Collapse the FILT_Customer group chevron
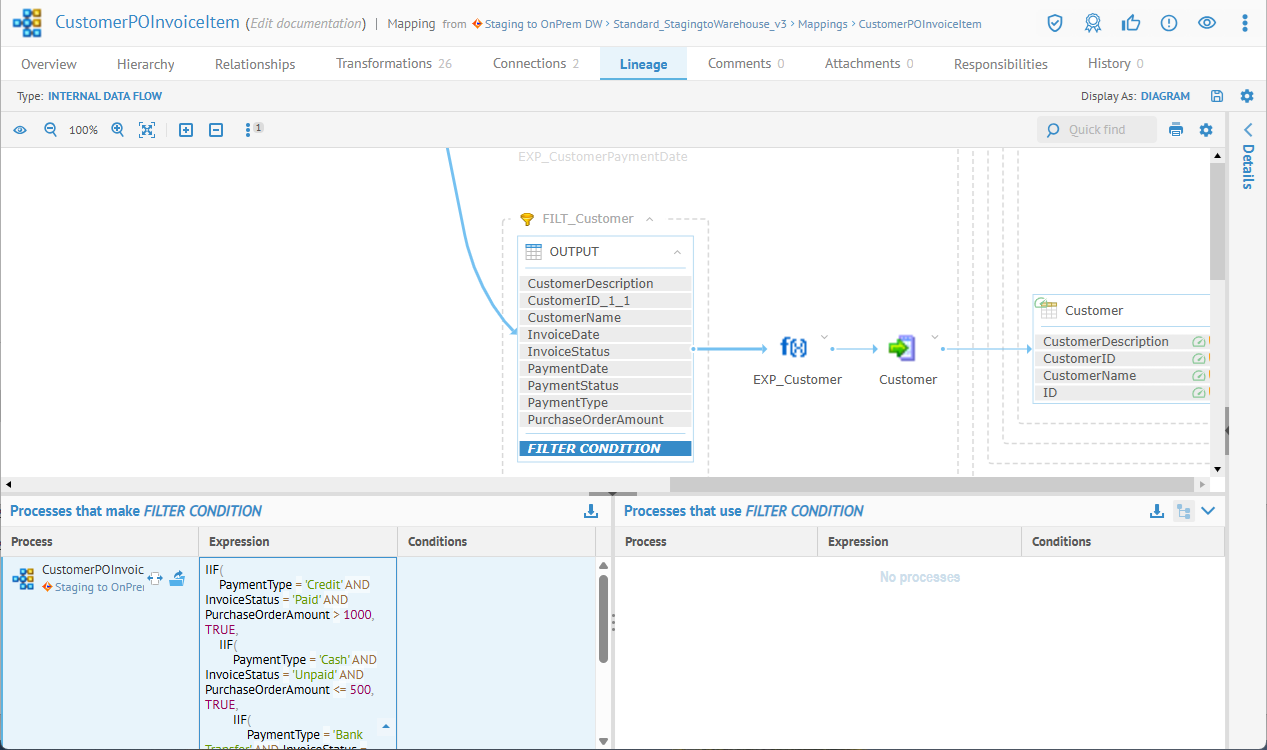 649,219
